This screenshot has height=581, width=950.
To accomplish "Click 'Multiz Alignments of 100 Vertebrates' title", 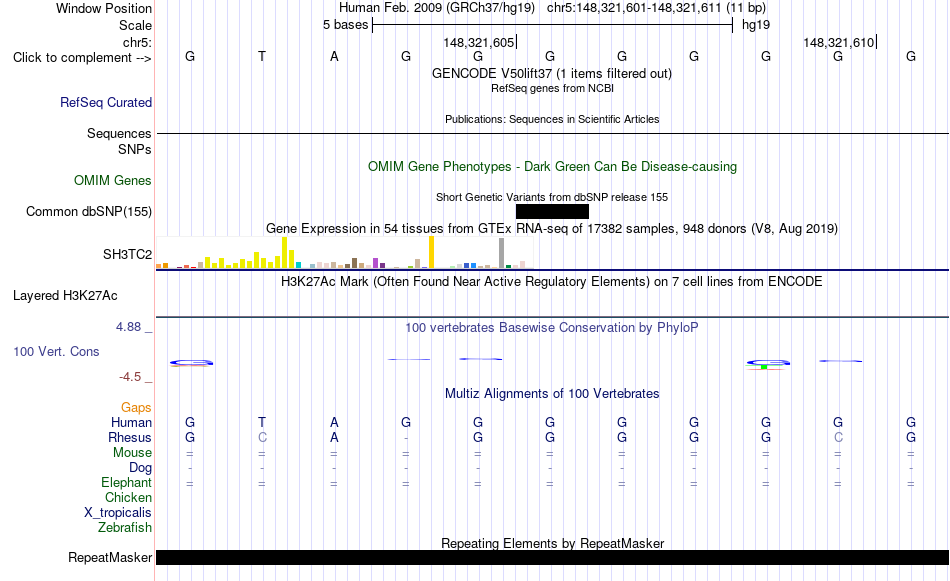I will 552,394.
